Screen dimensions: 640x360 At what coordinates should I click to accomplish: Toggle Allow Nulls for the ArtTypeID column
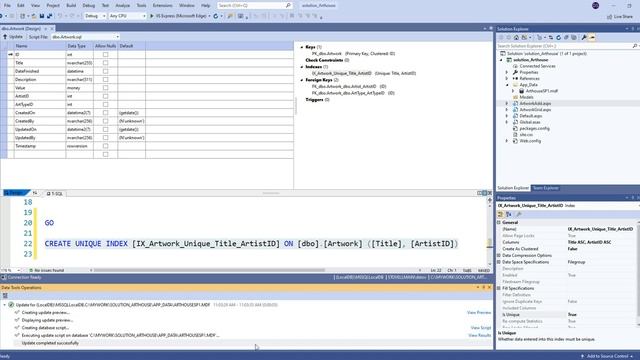(105, 104)
